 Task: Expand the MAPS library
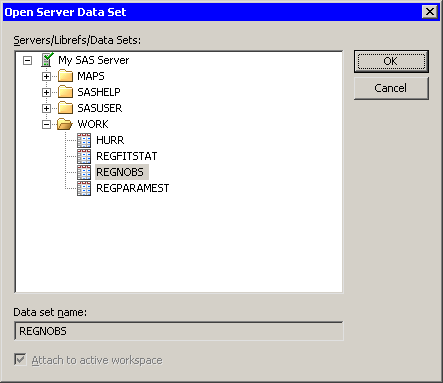tap(46, 76)
